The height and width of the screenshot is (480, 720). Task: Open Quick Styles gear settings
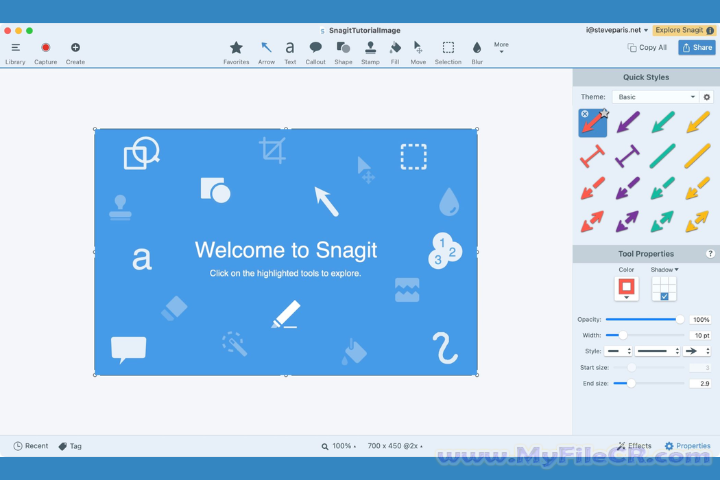point(707,97)
